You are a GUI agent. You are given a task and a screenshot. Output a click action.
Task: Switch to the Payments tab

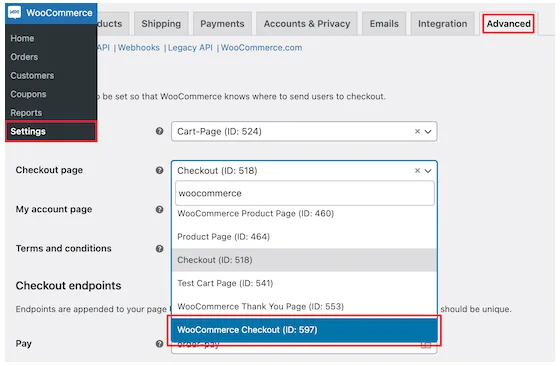coord(222,24)
